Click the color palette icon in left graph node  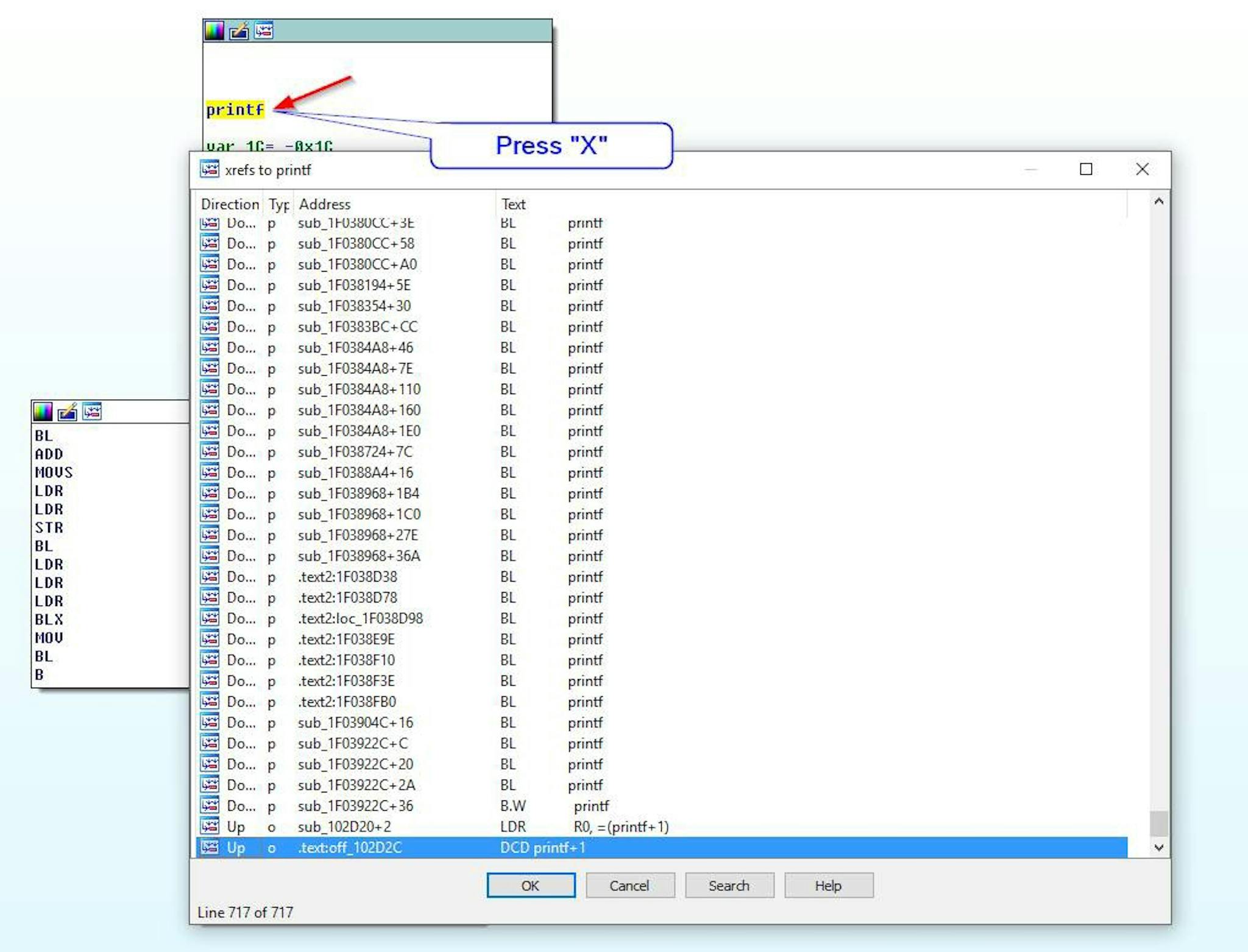coord(43,412)
